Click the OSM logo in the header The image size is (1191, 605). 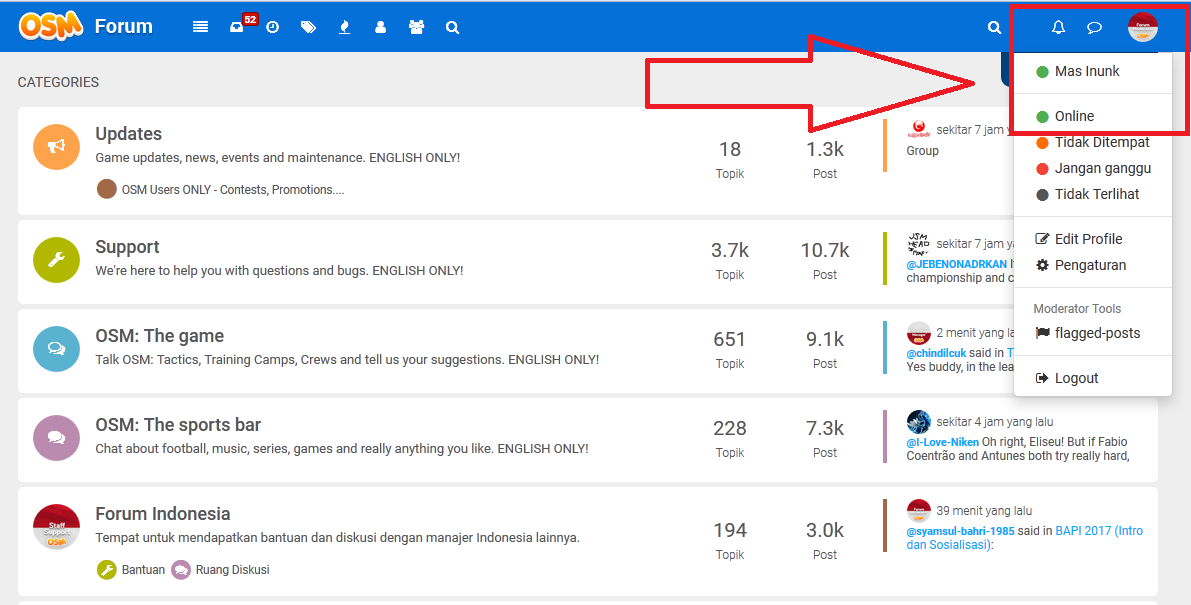50,26
